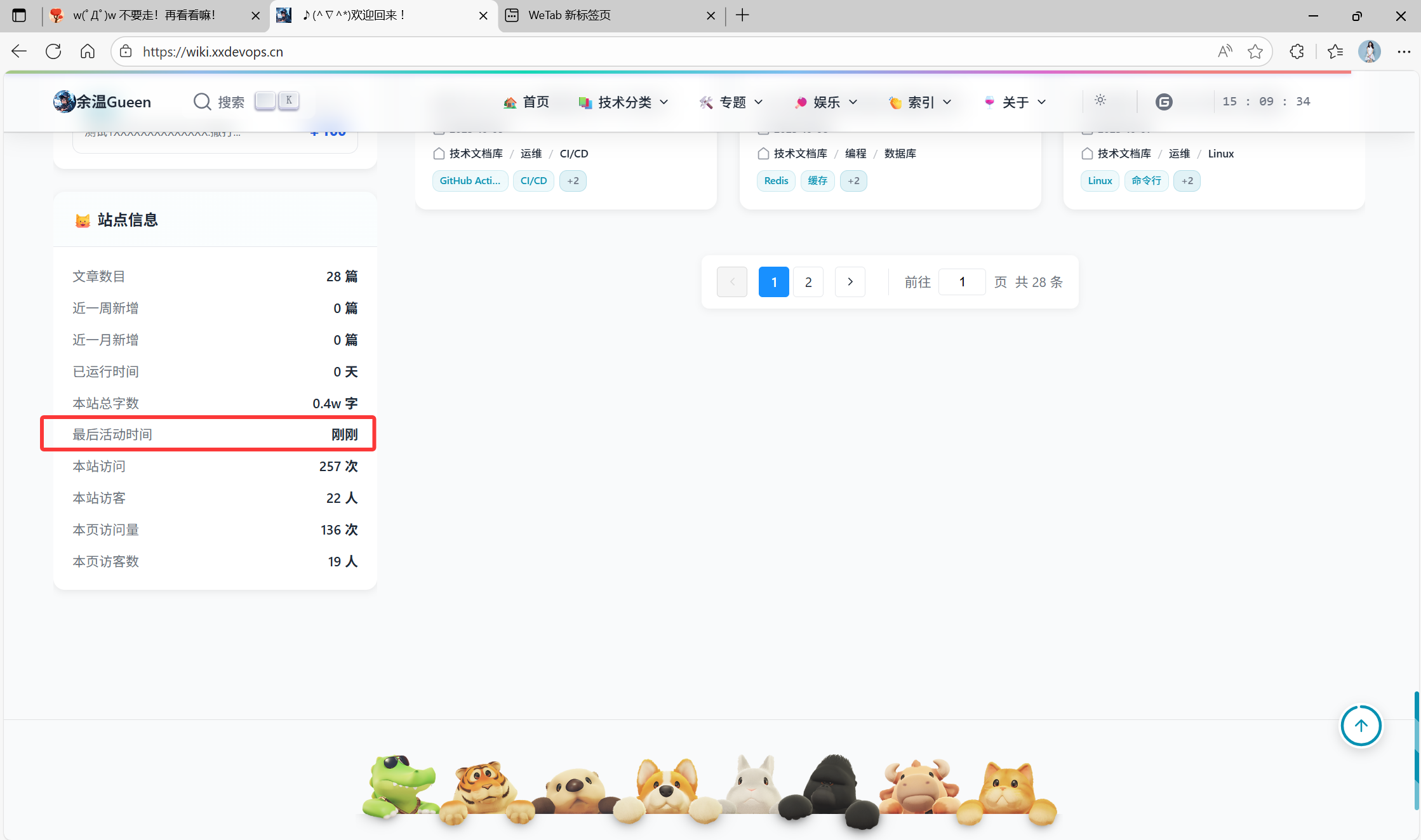
Task: Click the back-to-top arrow button
Action: pos(1361,726)
